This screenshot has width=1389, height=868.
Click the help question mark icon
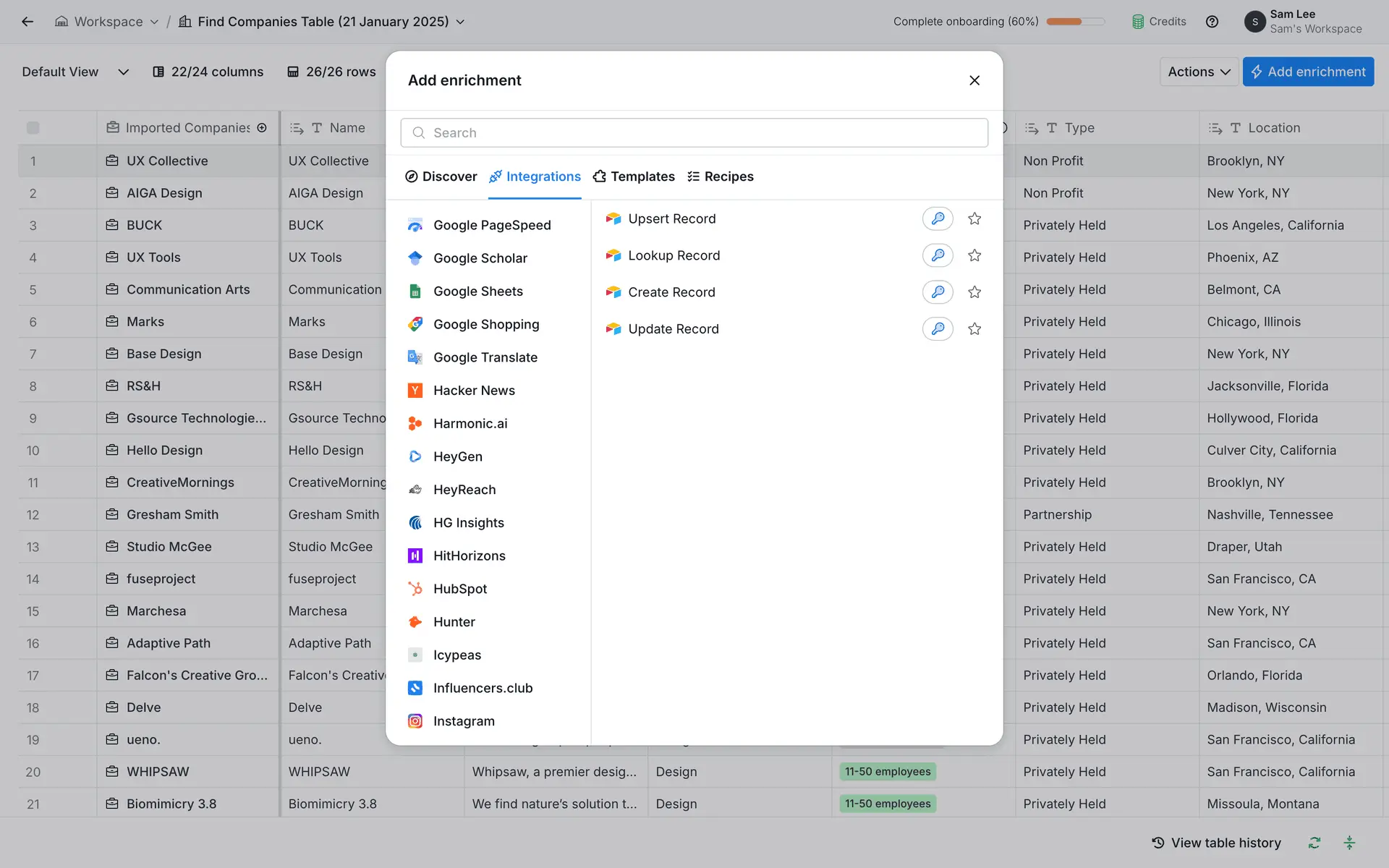(1212, 22)
